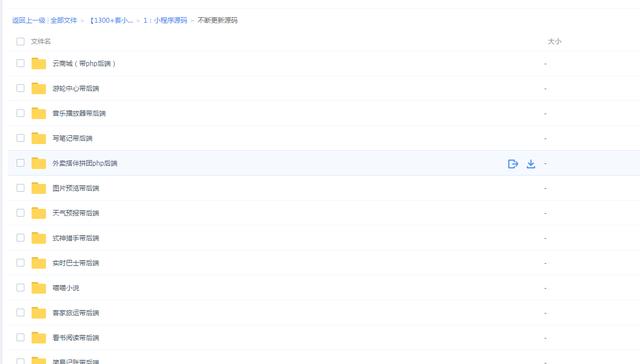This screenshot has height=364, width=640.
Task: Open the 1：小程序源码 breadcrumb folder
Action: coord(165,20)
